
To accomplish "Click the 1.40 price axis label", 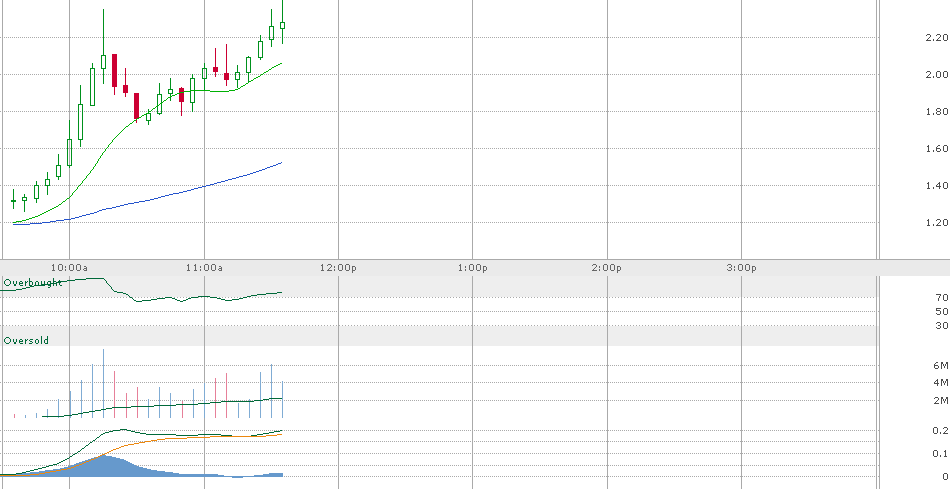I will coord(937,185).
